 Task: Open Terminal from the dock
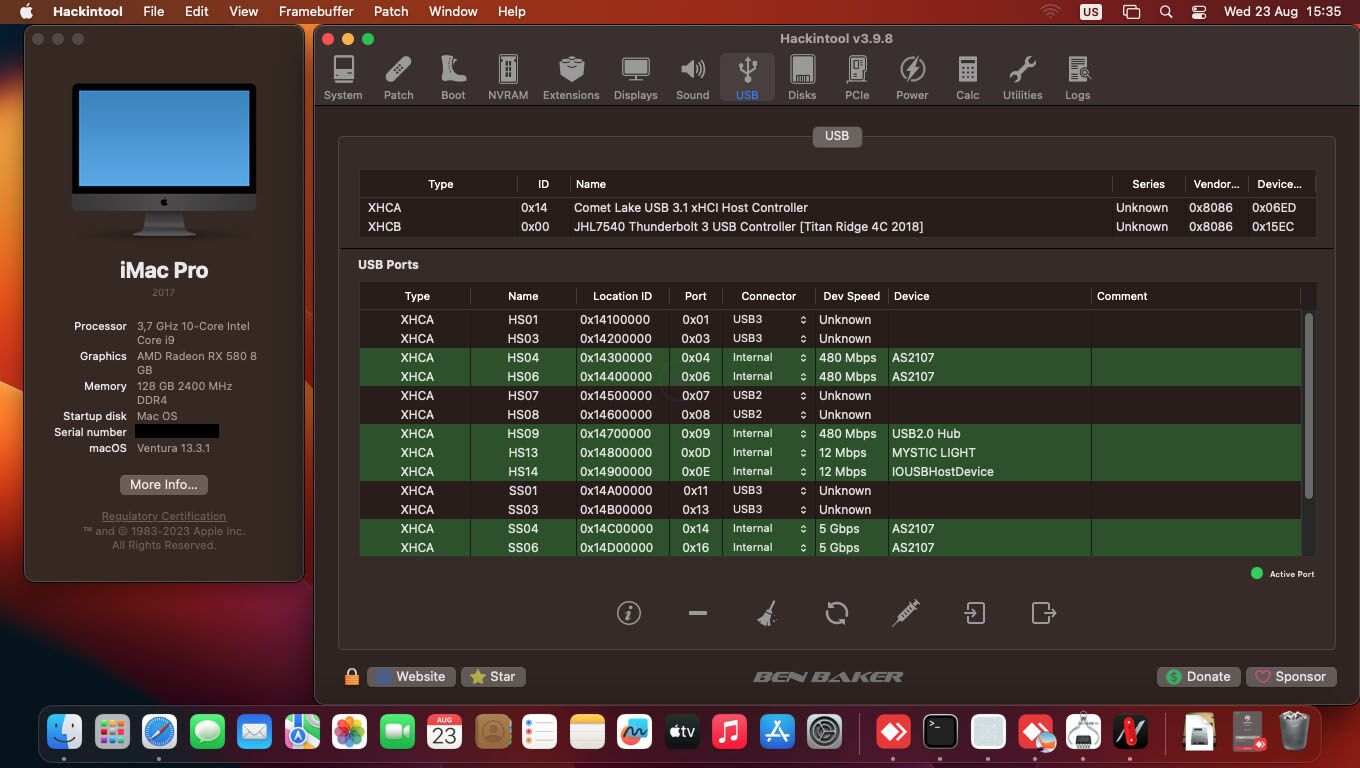click(940, 733)
